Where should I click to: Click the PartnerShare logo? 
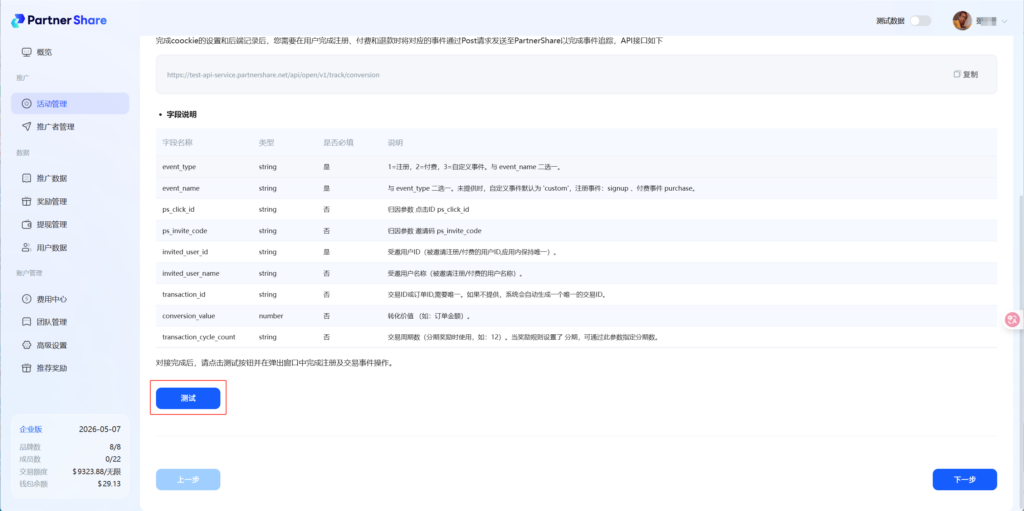pos(62,20)
